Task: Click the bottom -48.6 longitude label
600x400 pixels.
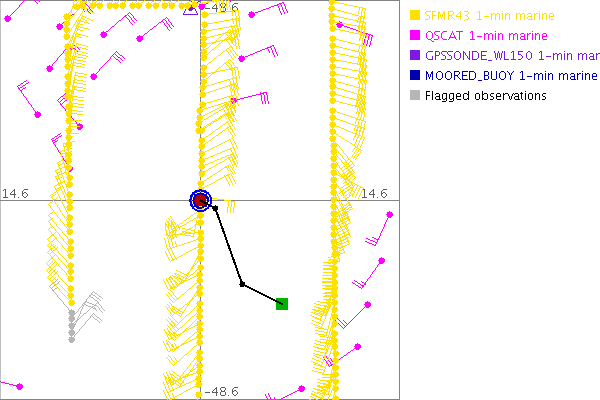Action: [222, 392]
